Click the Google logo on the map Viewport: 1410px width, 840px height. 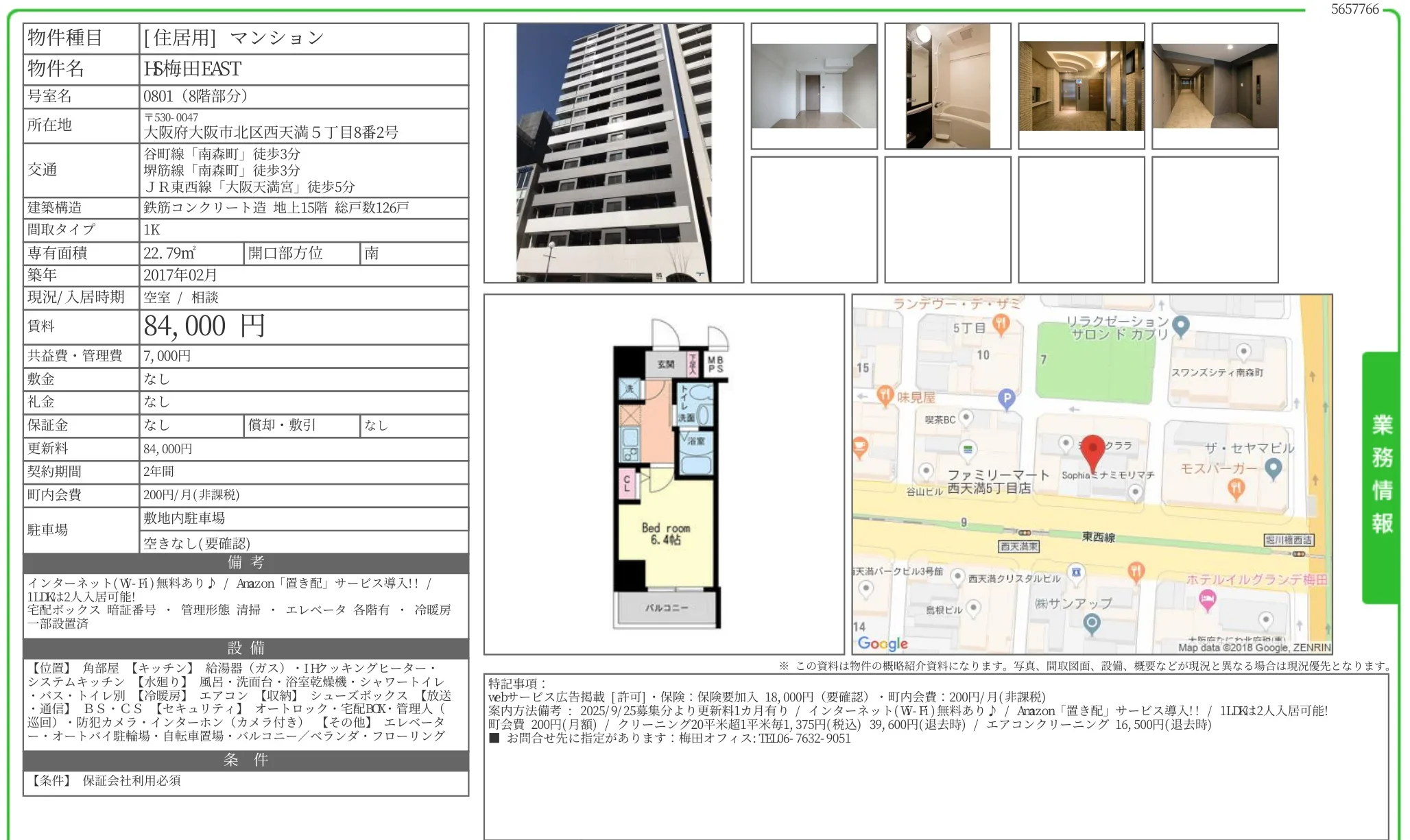(x=883, y=643)
